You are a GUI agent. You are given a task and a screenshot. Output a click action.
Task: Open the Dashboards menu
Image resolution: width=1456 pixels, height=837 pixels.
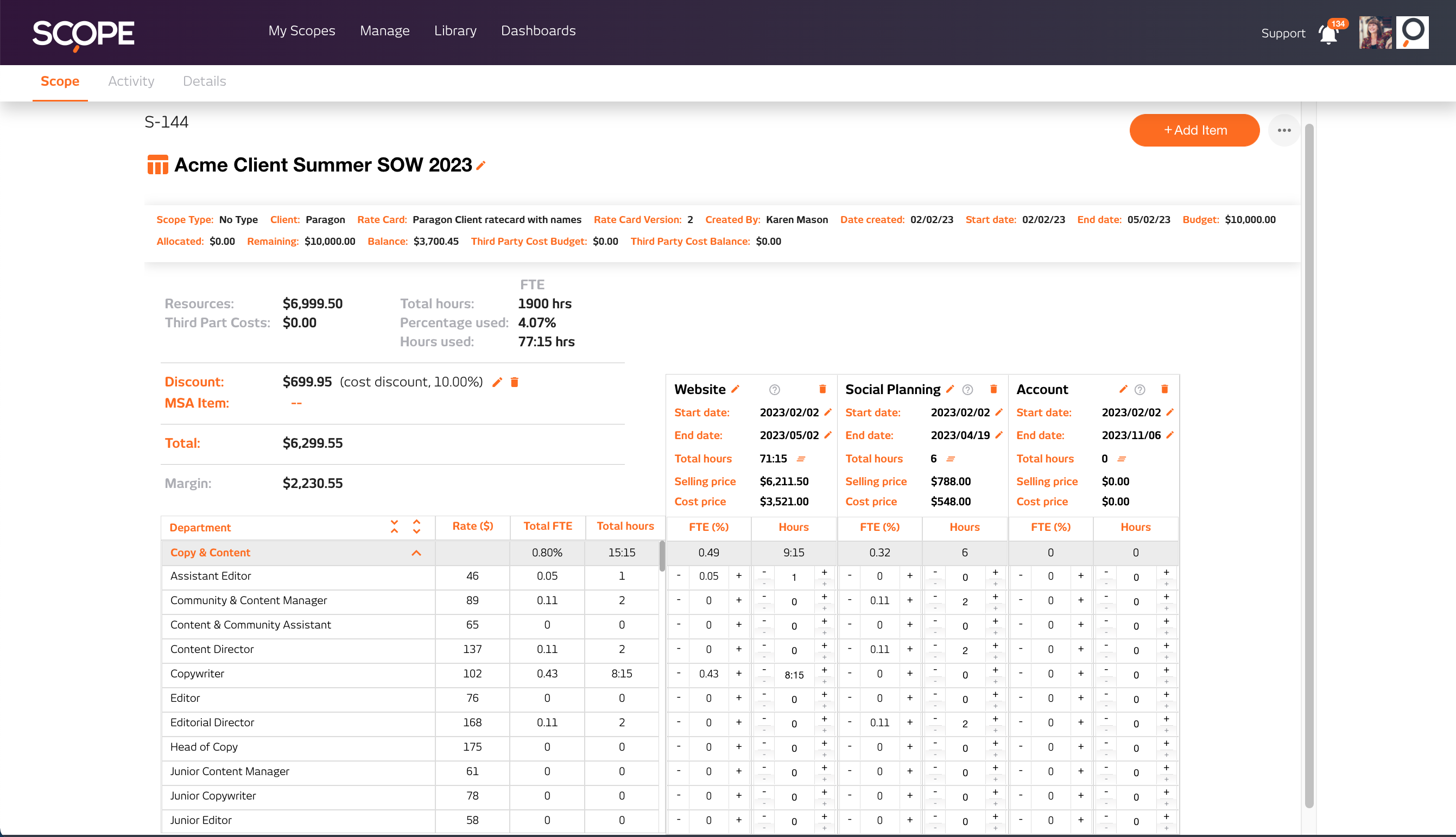coord(539,31)
